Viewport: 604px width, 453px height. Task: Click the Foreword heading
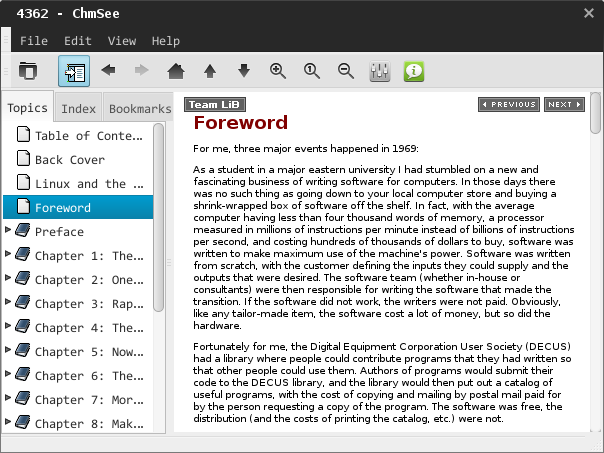click(241, 122)
